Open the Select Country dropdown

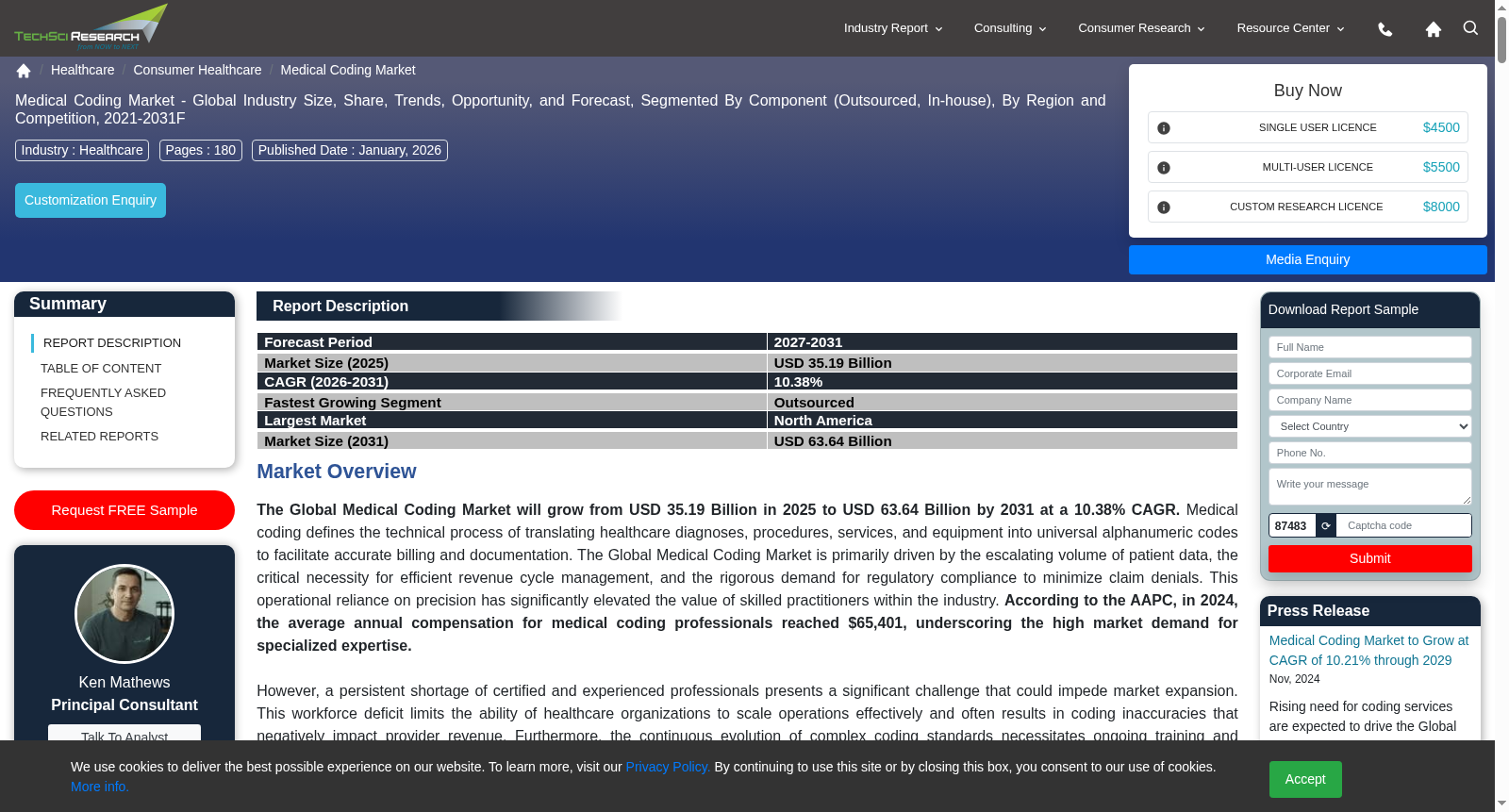(1369, 426)
